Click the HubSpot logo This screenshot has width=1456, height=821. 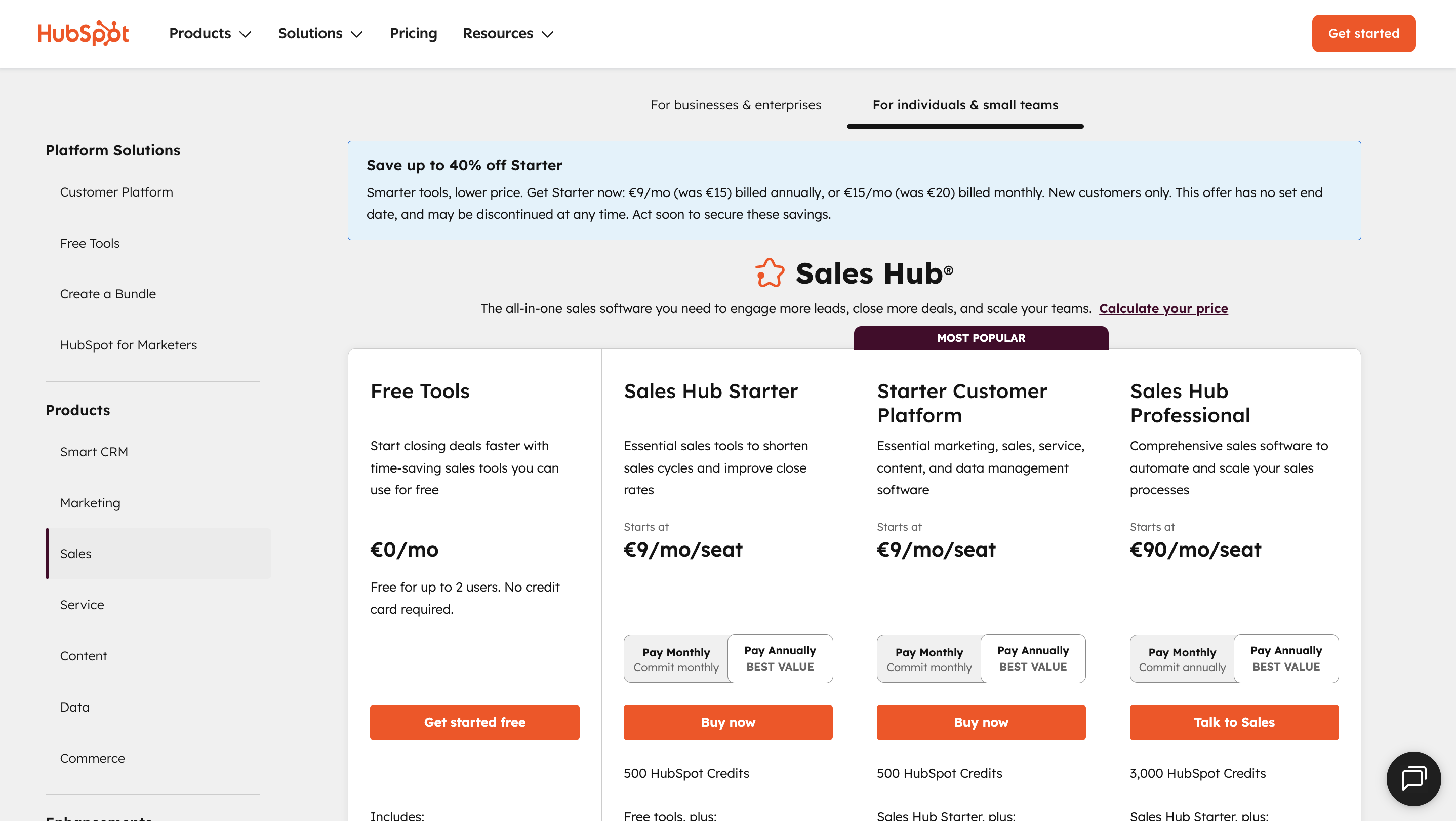(x=83, y=33)
